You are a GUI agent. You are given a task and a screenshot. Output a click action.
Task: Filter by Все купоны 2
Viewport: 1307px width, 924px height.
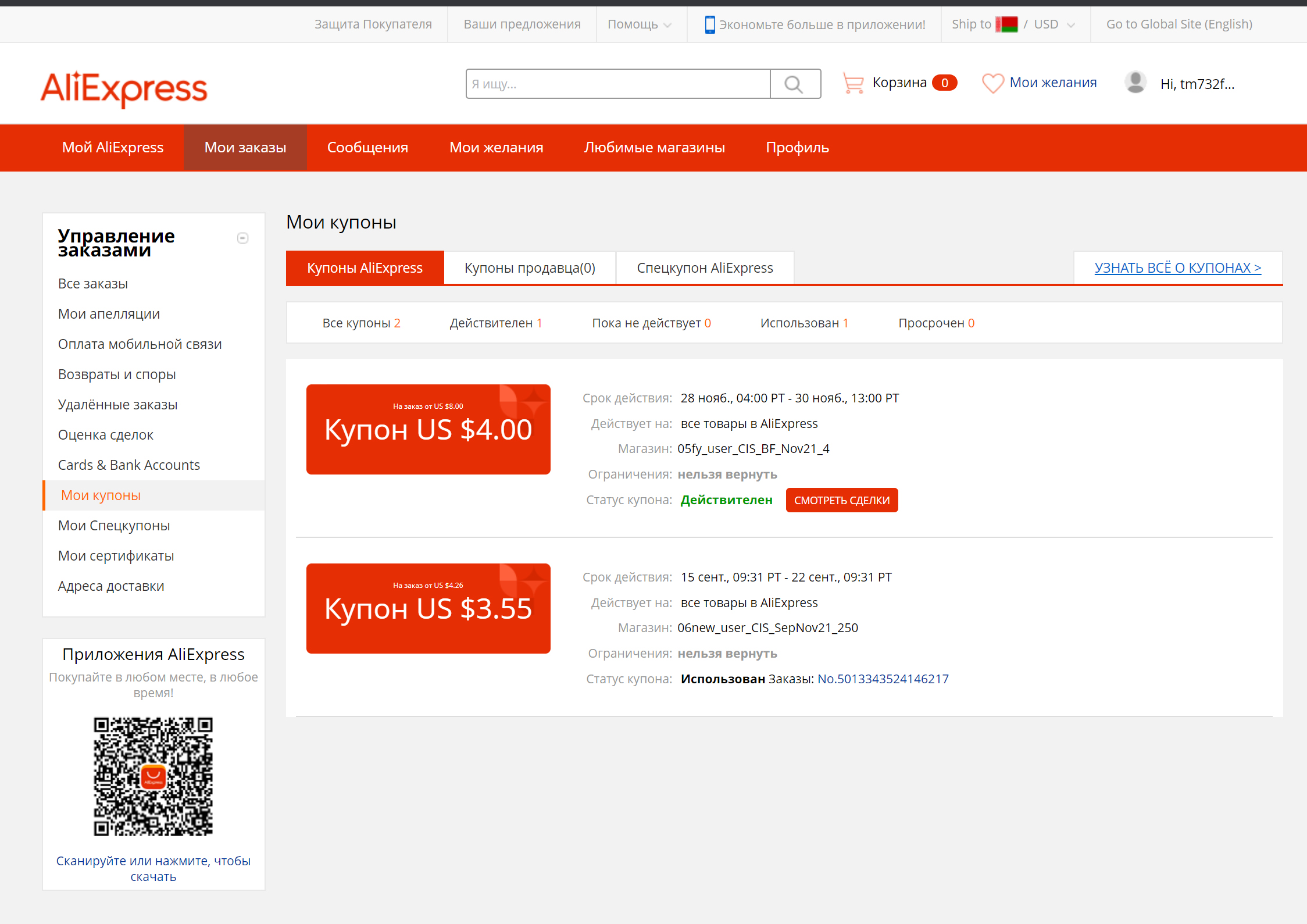(362, 323)
